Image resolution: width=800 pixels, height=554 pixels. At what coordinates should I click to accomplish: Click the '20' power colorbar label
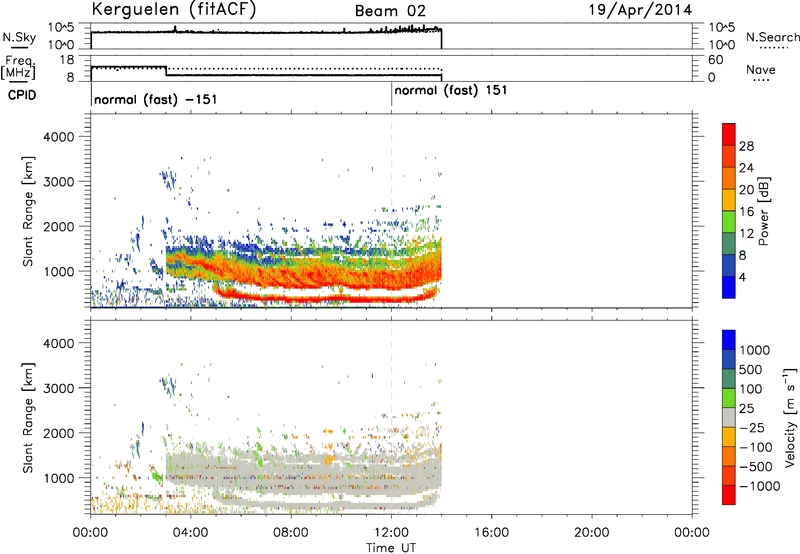click(746, 190)
